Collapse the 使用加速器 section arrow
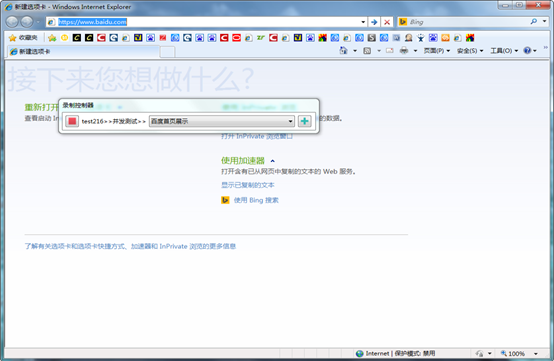Image resolution: width=554 pixels, height=361 pixels. (x=272, y=161)
